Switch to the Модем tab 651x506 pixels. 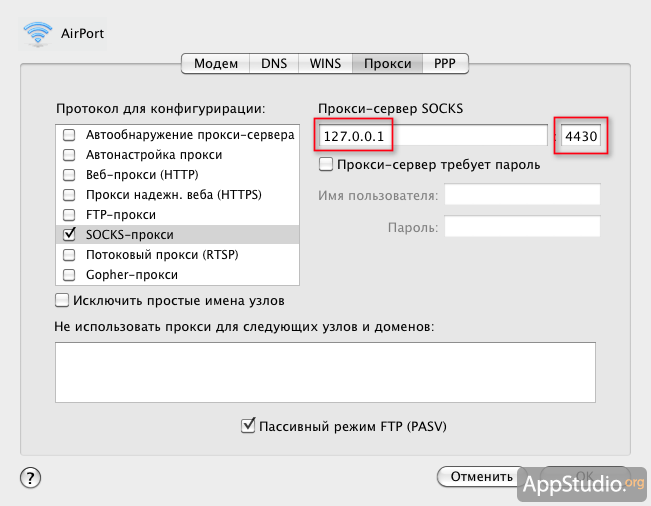(216, 64)
